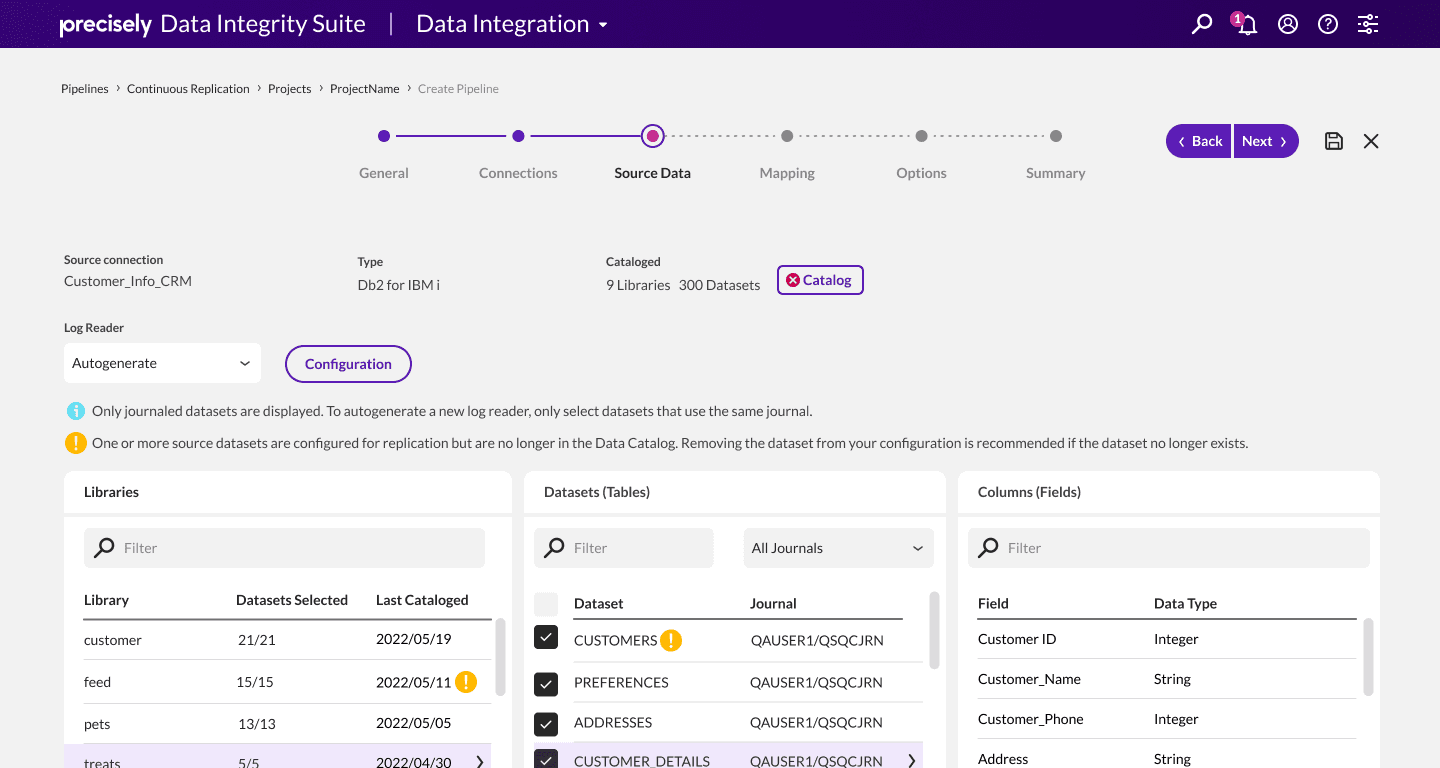The height and width of the screenshot is (768, 1440).
Task: Click the Libraries list scrollbar
Action: tap(500, 657)
